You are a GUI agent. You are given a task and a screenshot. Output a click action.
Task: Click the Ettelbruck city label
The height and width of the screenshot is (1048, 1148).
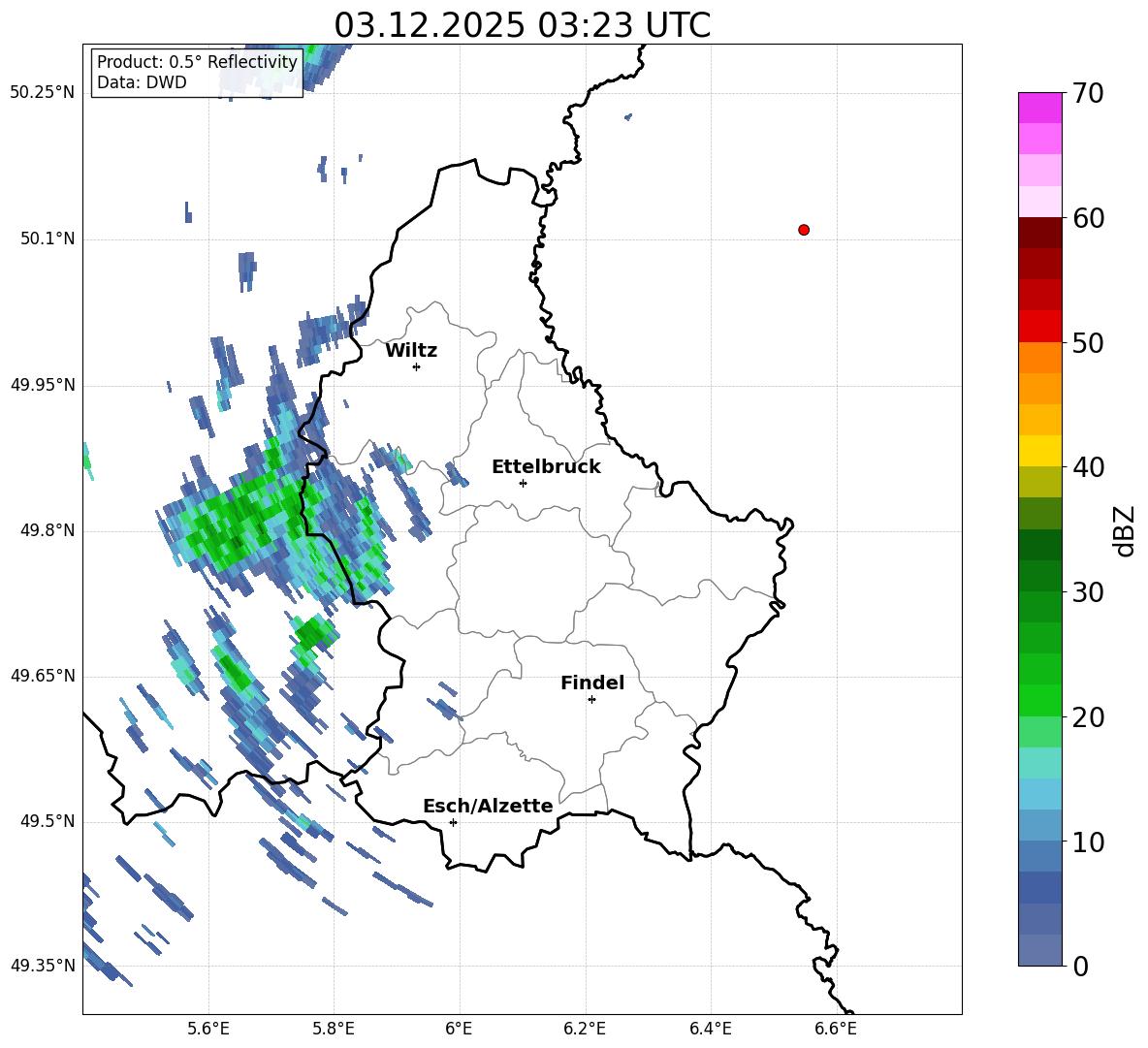click(546, 467)
